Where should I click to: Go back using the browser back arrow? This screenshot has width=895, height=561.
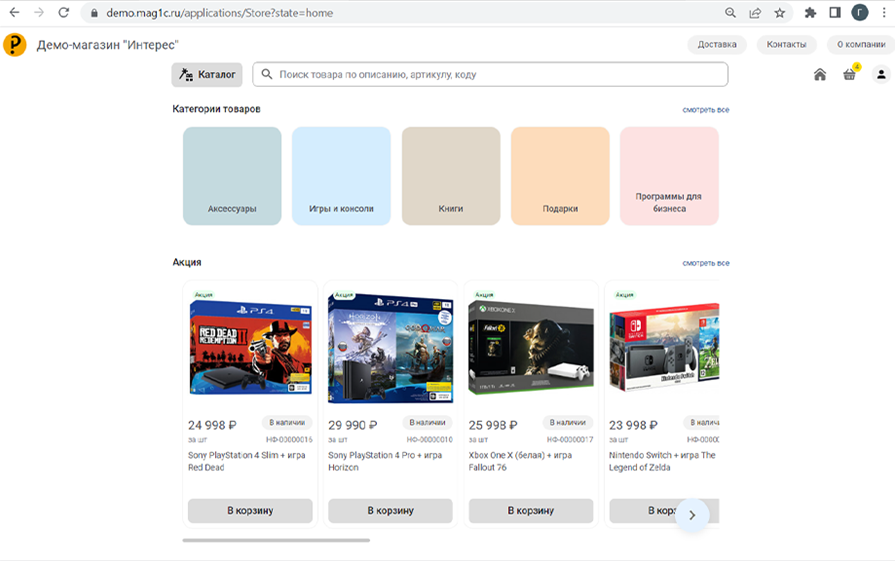pyautogui.click(x=14, y=13)
